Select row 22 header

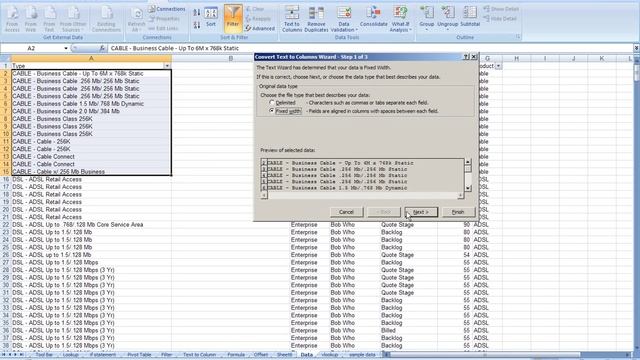pos(5,224)
